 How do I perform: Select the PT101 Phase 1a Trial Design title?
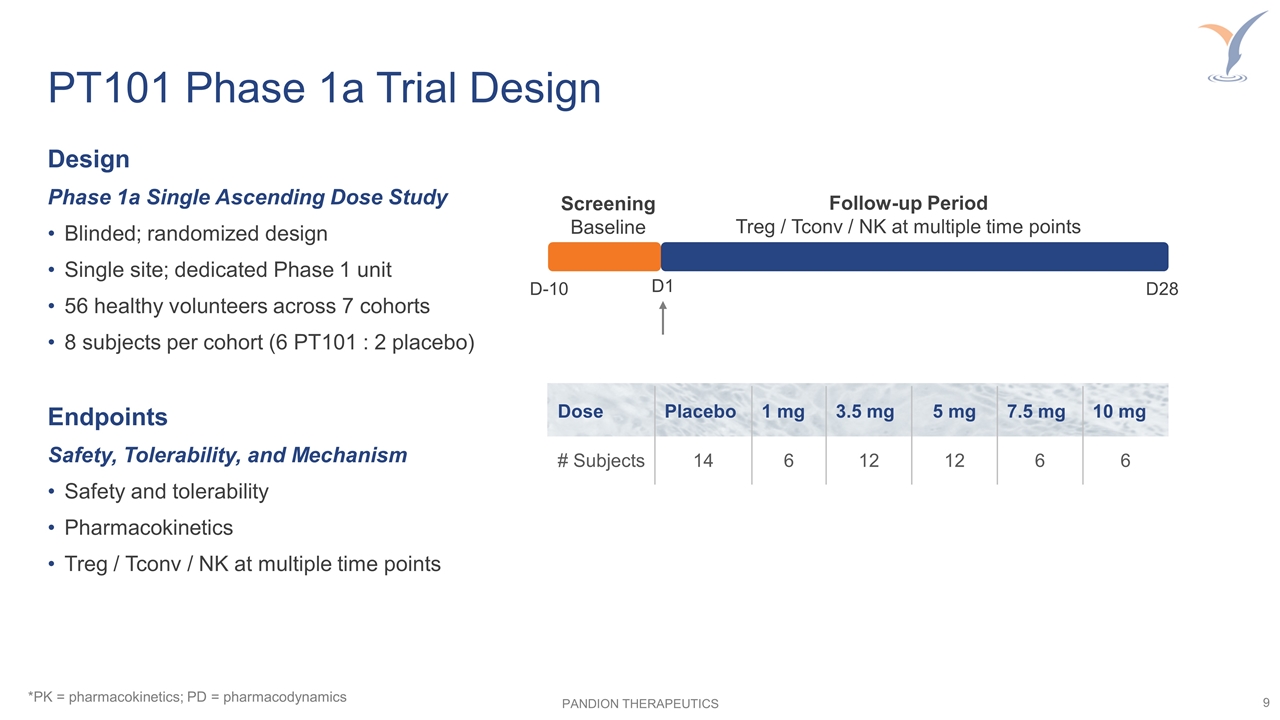pos(324,89)
